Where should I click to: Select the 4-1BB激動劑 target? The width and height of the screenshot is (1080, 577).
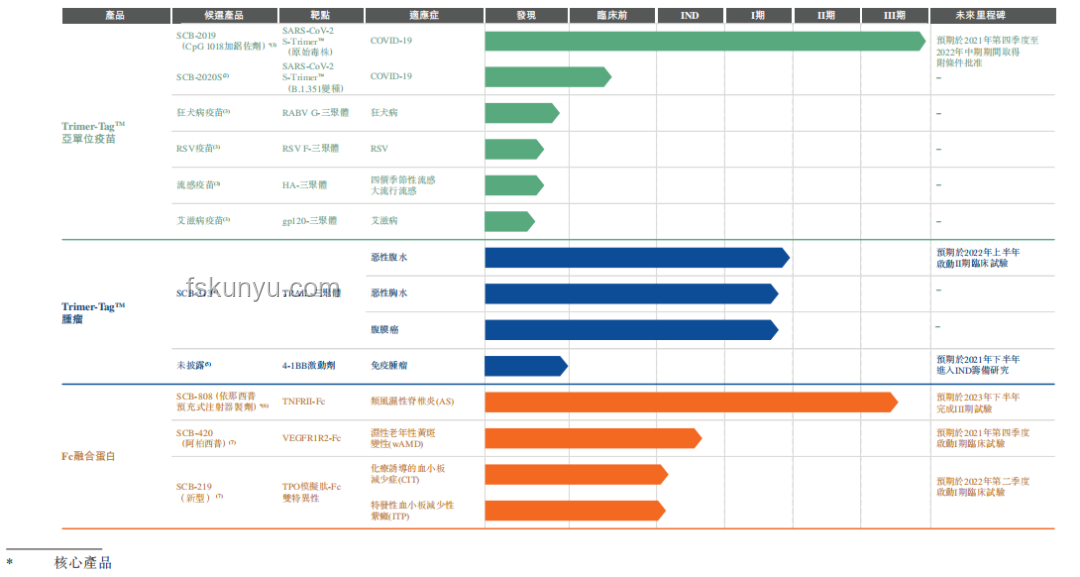point(309,365)
